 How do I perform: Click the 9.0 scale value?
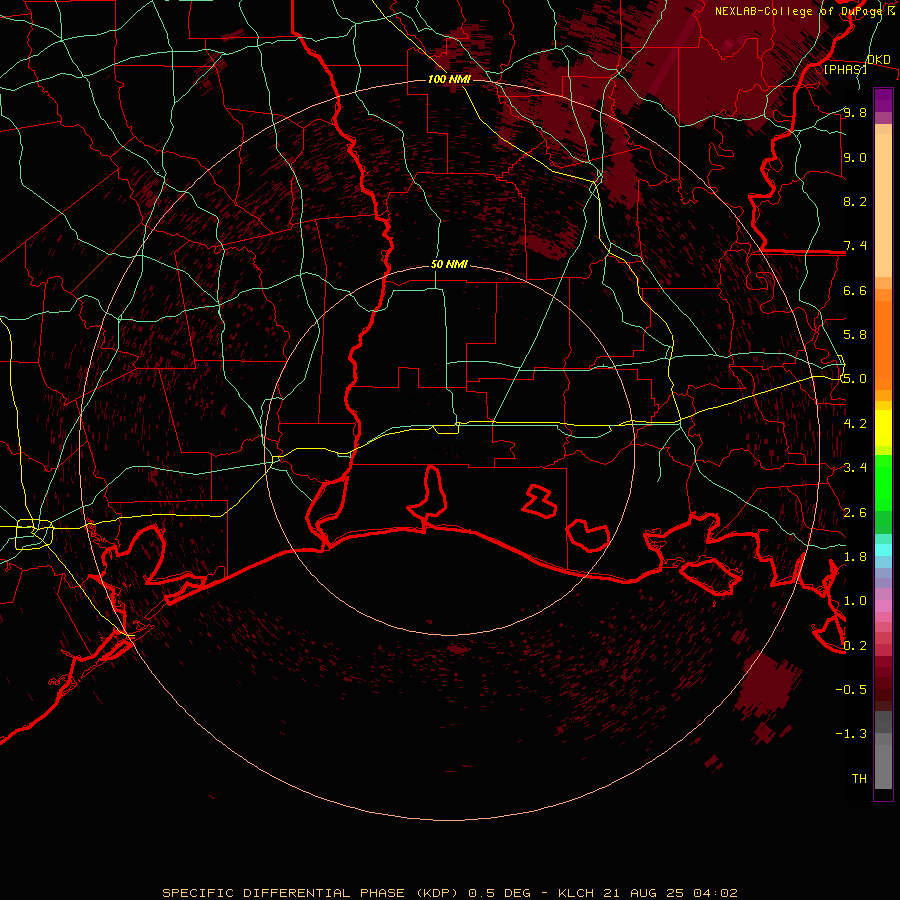855,157
